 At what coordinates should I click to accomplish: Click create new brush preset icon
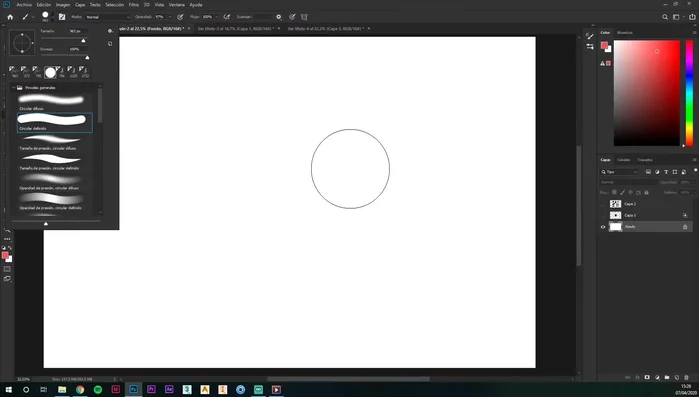110,44
